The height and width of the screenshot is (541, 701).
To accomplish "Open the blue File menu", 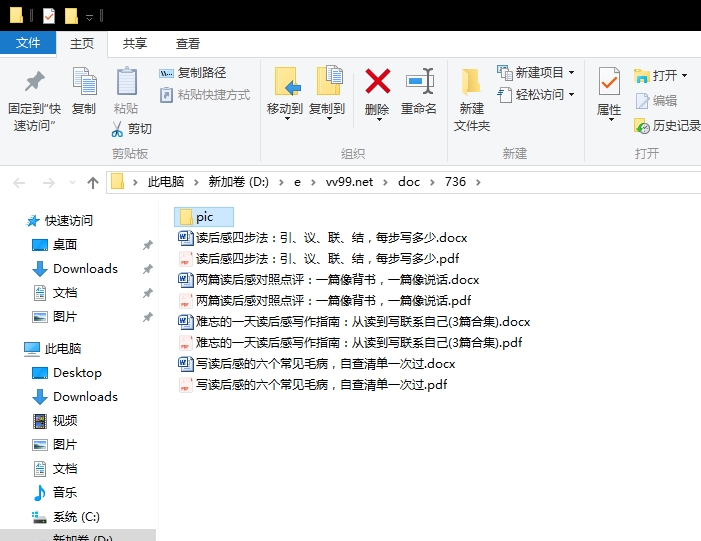I will tap(28, 43).
